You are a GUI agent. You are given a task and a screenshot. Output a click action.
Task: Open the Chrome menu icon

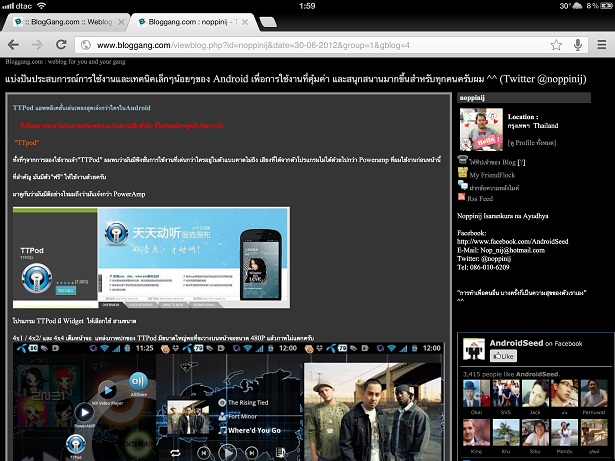(602, 45)
